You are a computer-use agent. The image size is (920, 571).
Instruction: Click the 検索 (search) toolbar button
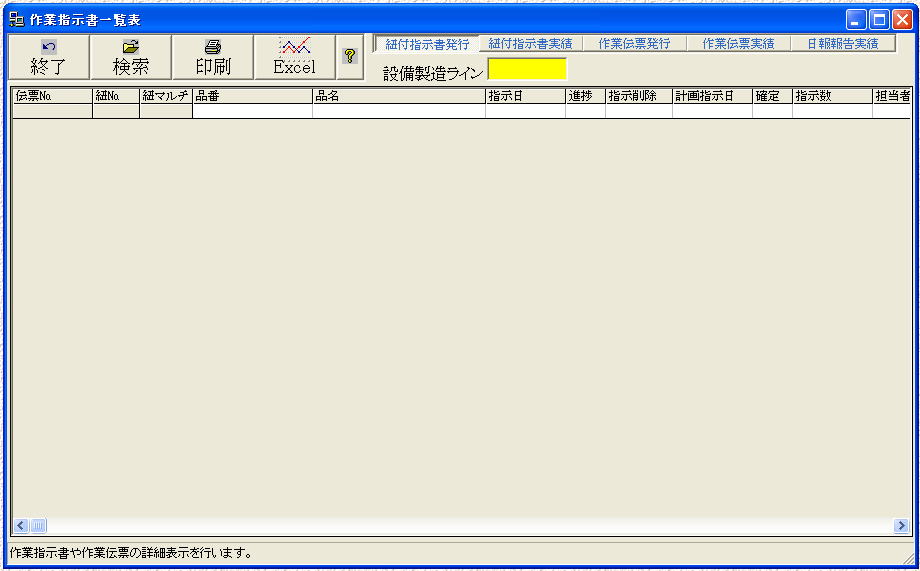pos(131,57)
